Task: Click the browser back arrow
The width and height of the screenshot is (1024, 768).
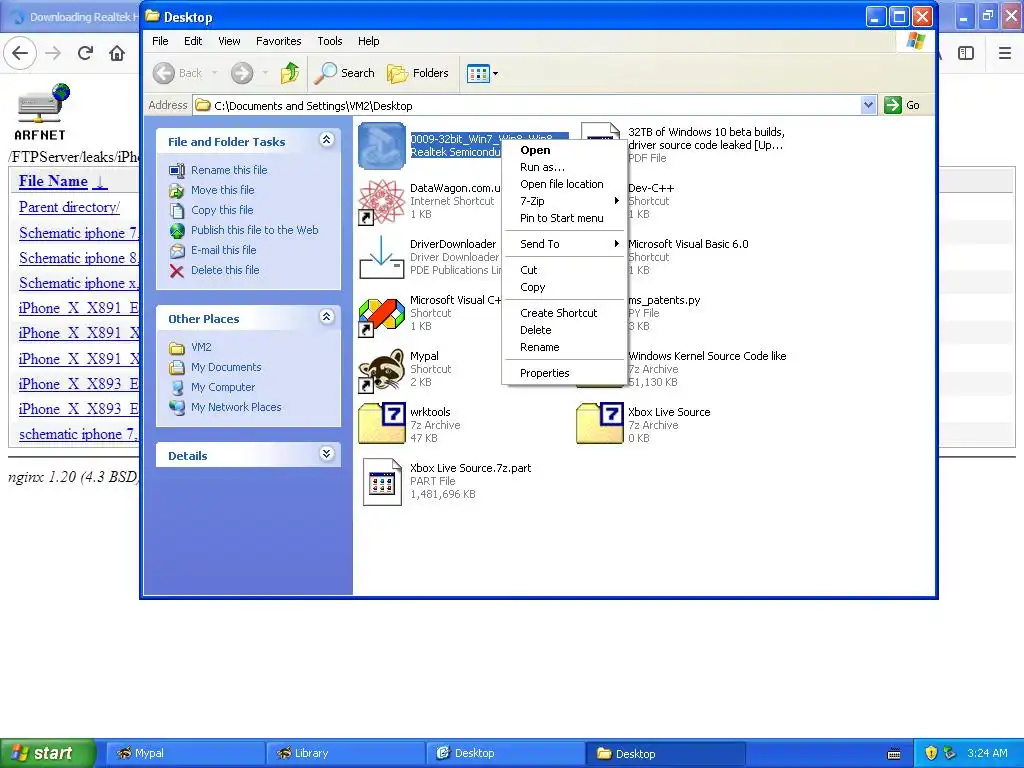Action: click(20, 53)
